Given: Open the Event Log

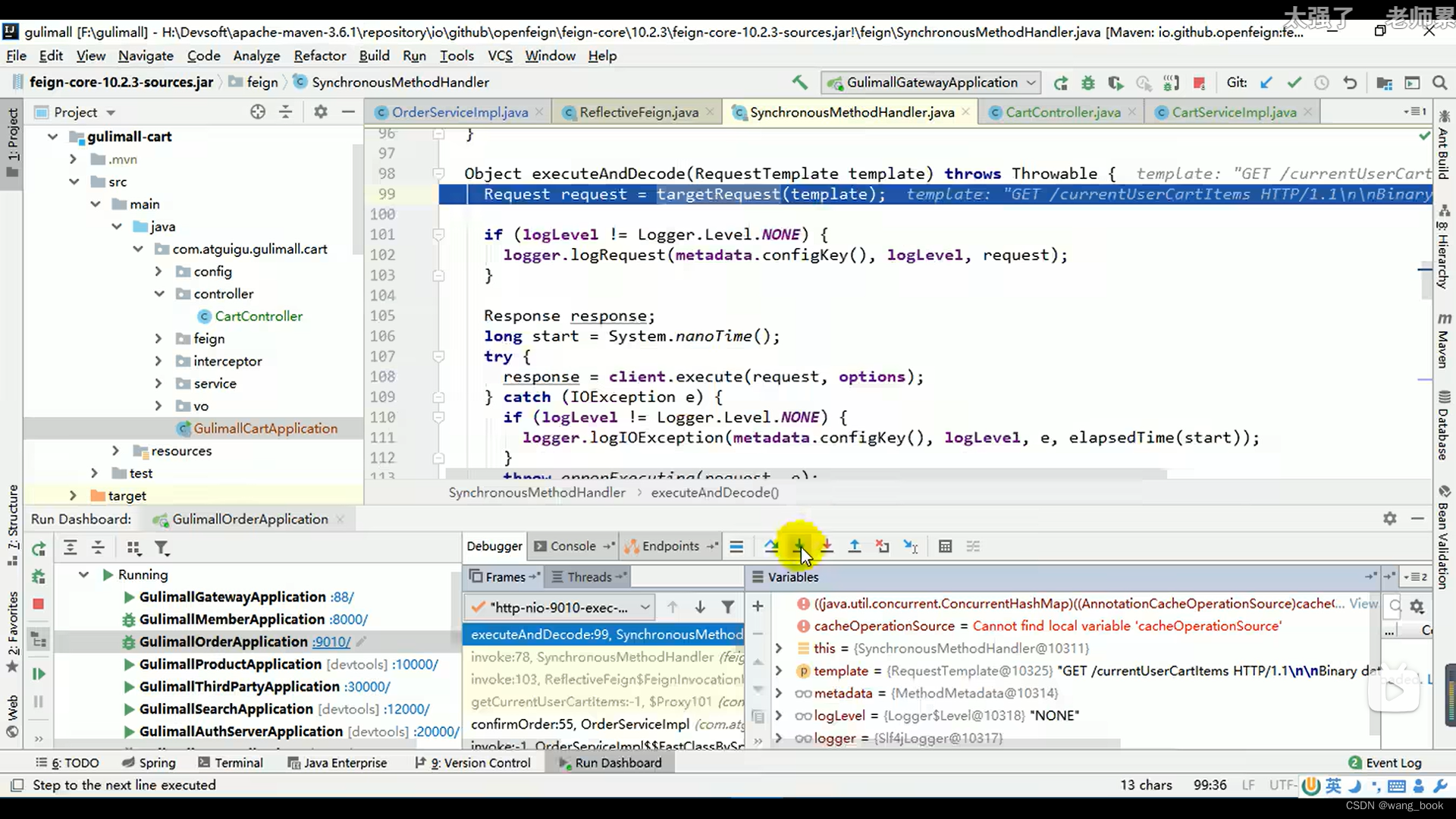Looking at the screenshot, I should (1385, 763).
